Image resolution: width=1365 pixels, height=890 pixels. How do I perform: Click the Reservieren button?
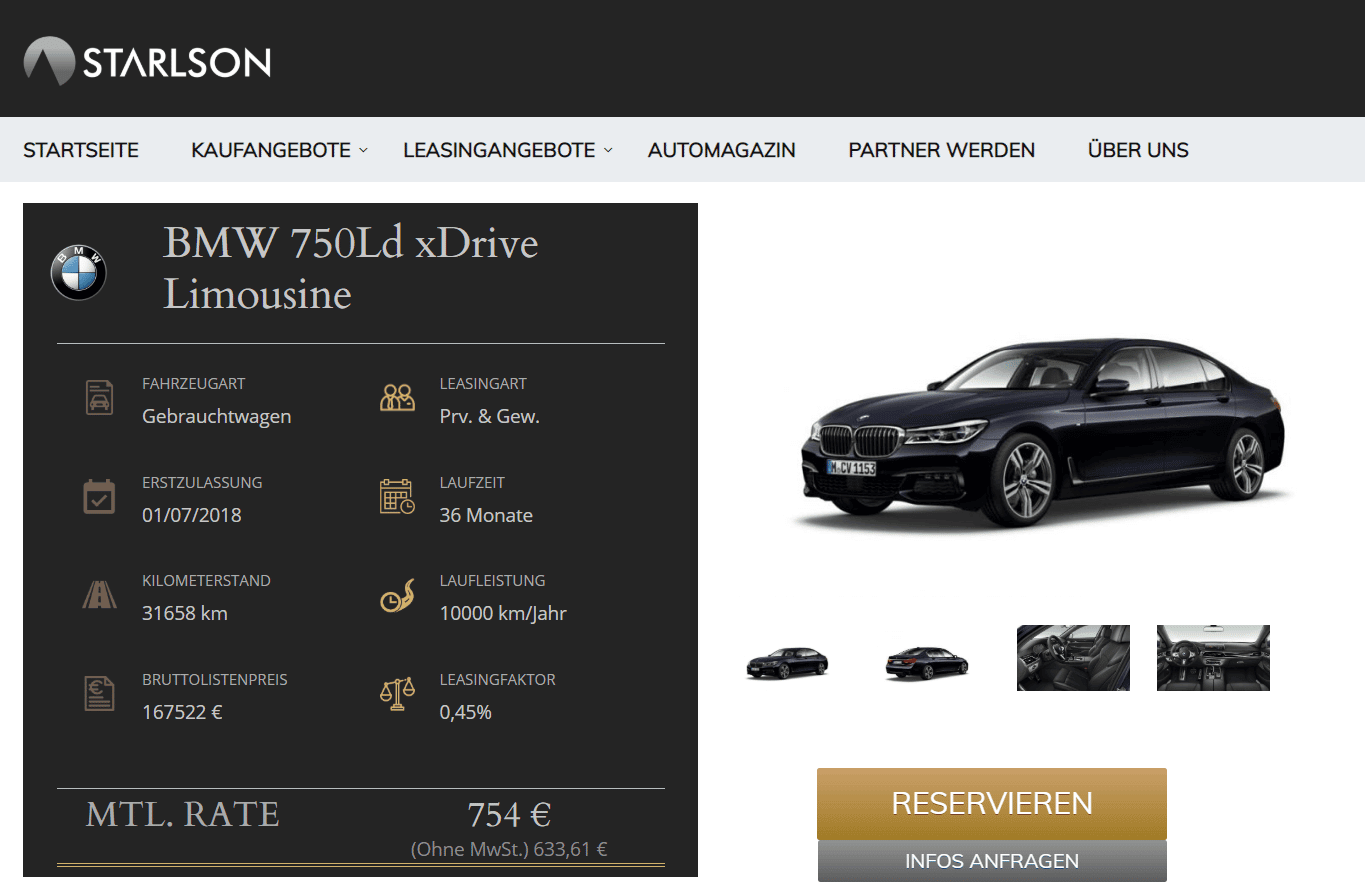tap(992, 803)
